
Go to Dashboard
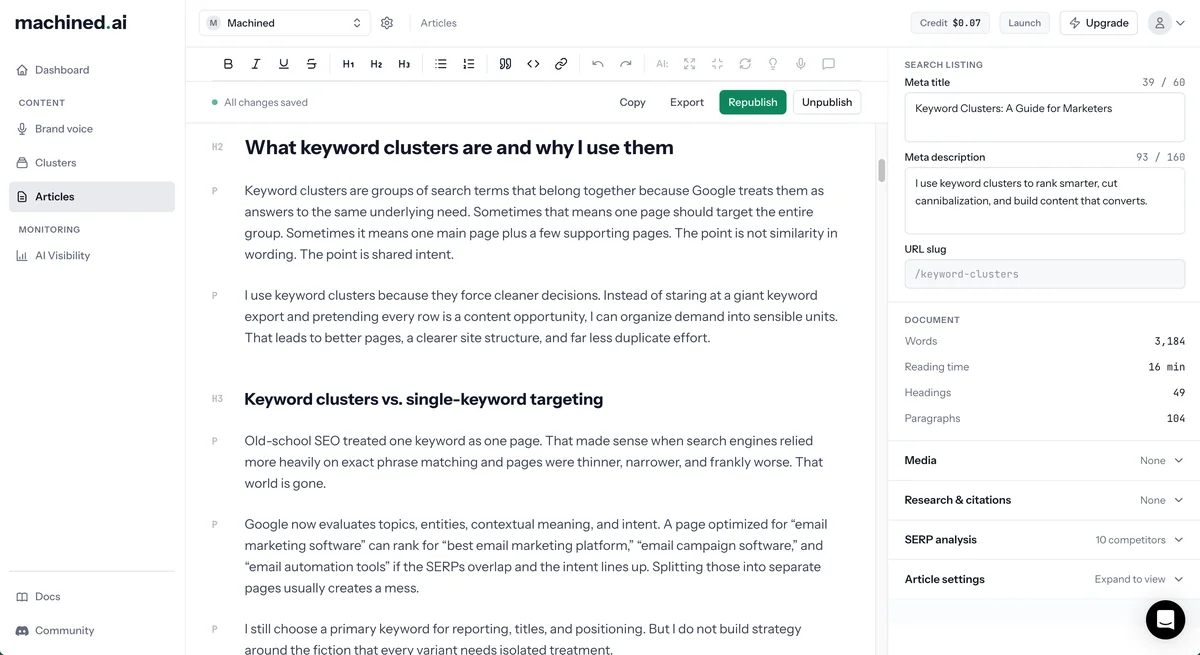pyautogui.click(x=92, y=70)
